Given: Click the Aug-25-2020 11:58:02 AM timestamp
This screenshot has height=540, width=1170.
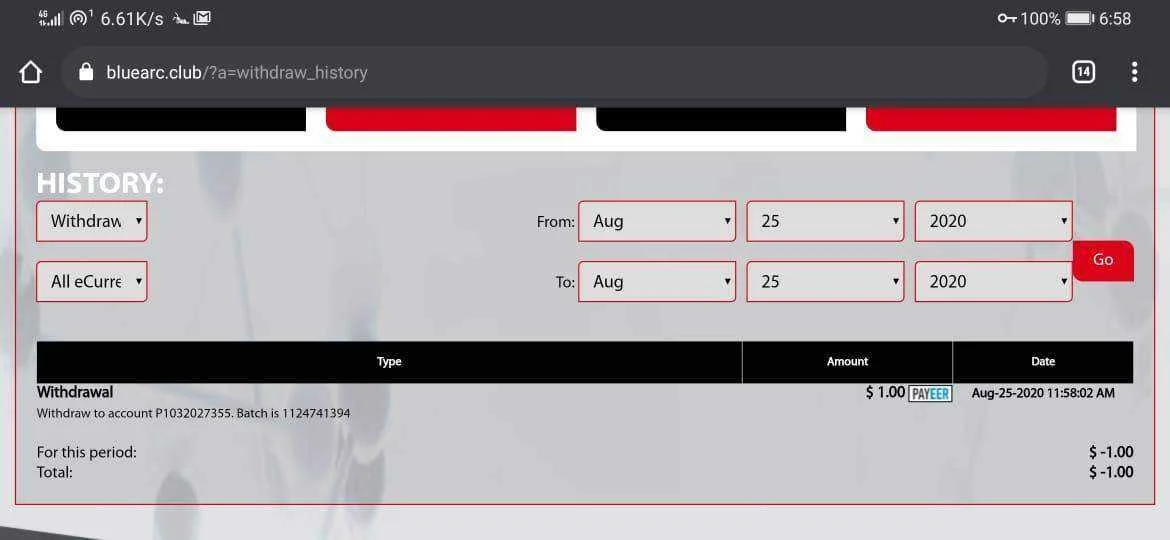Looking at the screenshot, I should (1042, 393).
